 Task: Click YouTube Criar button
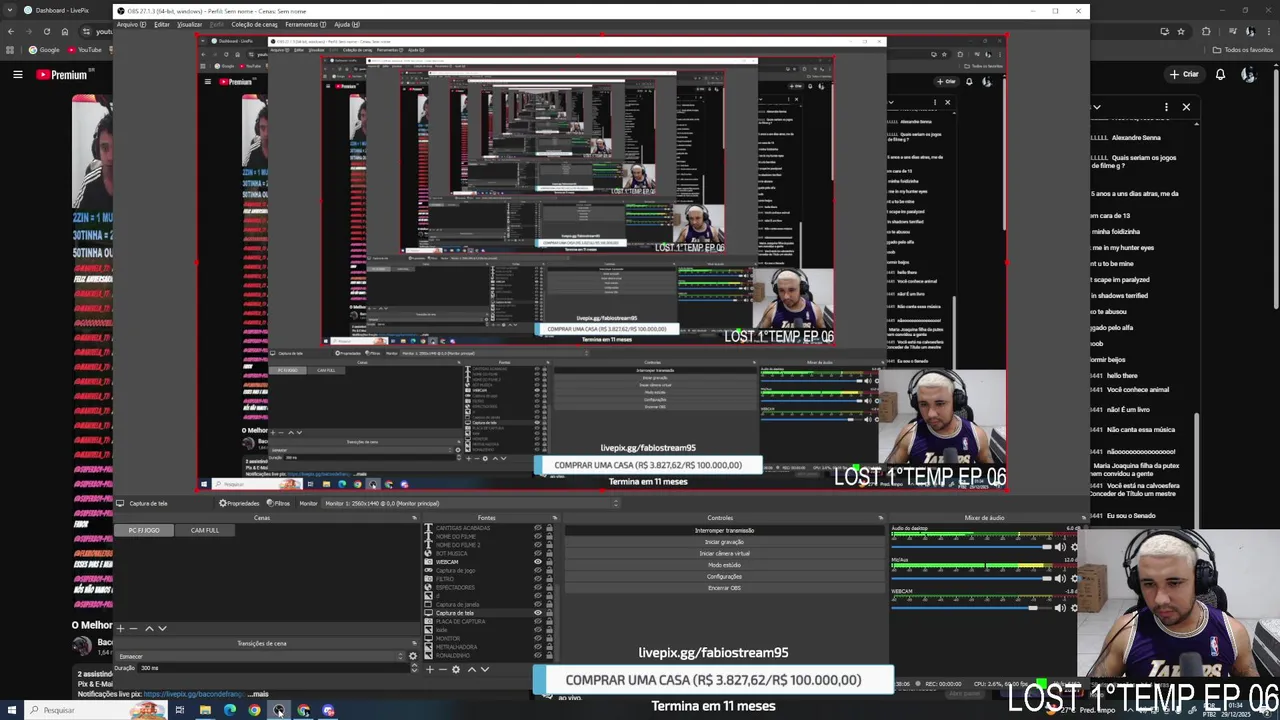[x=1184, y=74]
